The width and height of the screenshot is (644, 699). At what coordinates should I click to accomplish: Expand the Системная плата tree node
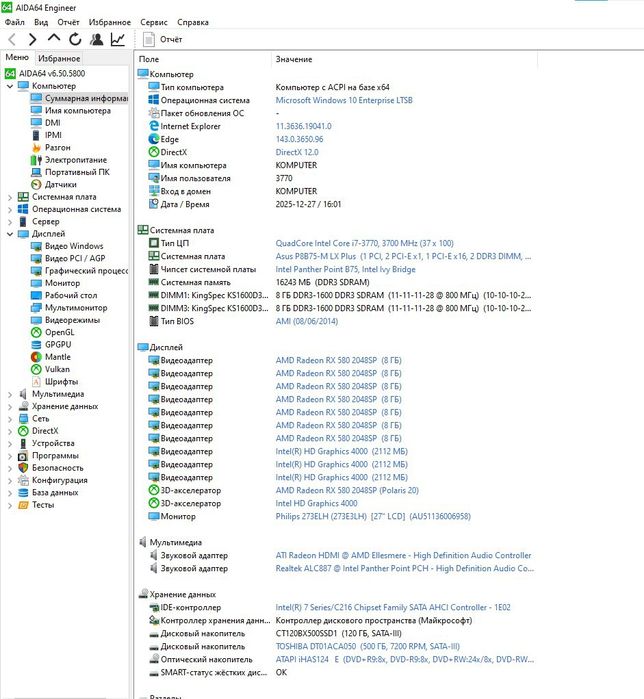(10, 197)
